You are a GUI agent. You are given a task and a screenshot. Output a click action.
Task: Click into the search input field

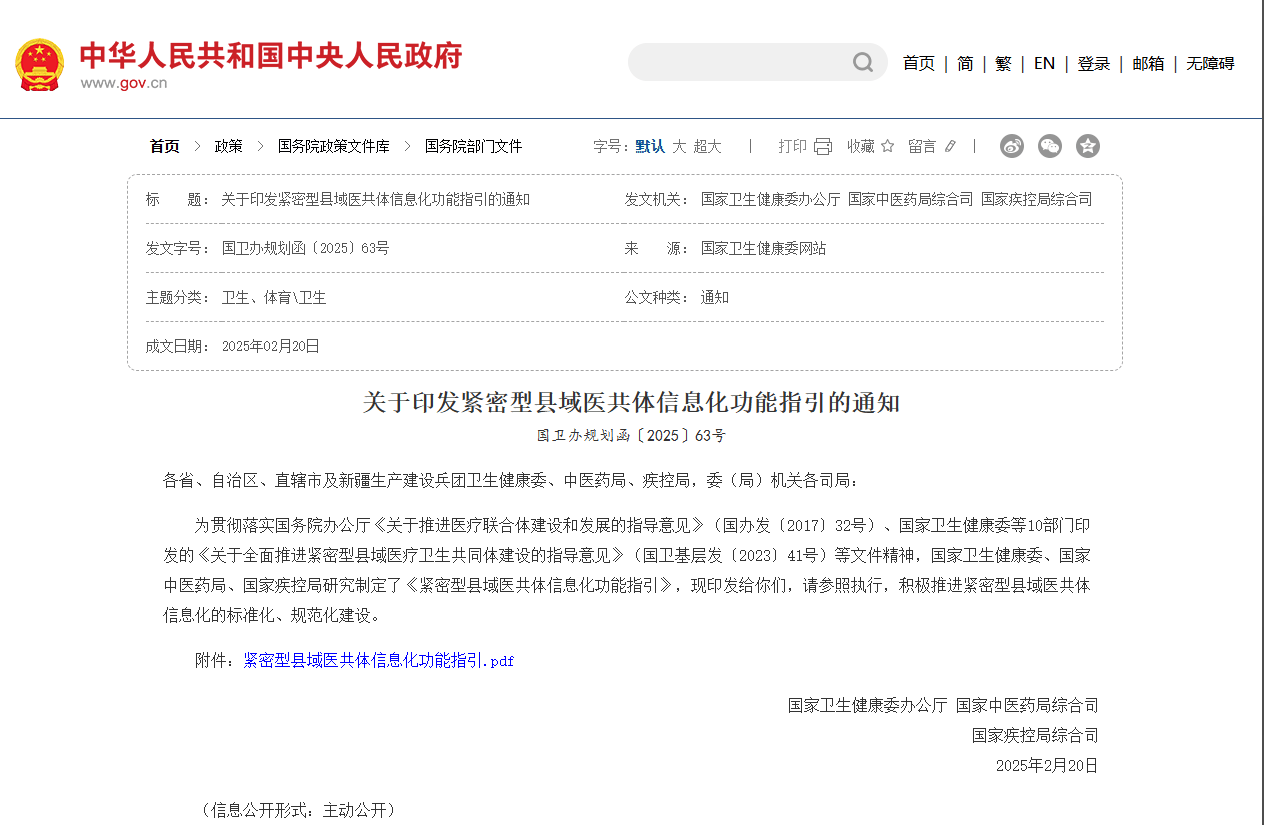pos(740,63)
